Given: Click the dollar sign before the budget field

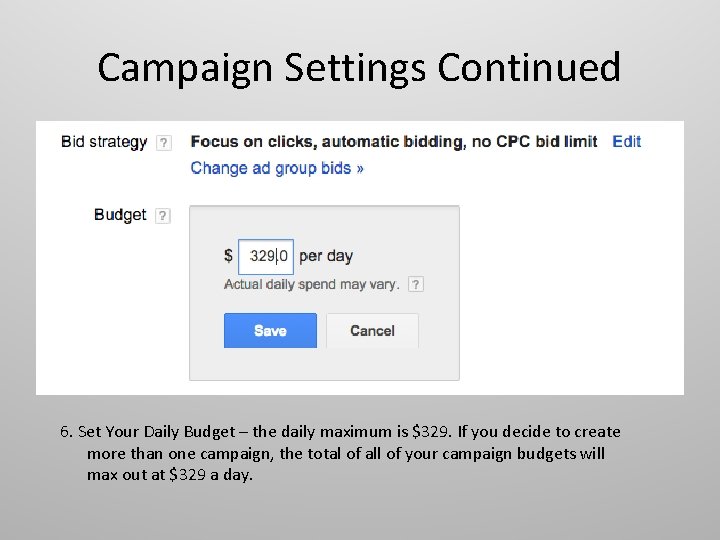Looking at the screenshot, I should 229,256.
